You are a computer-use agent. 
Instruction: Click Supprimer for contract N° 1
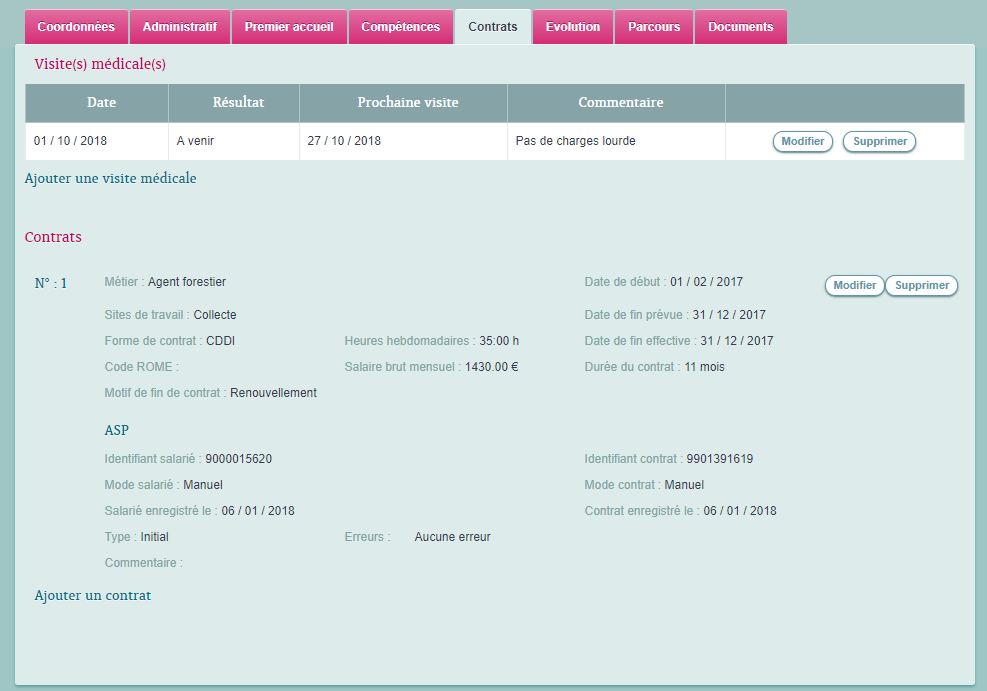click(x=921, y=286)
